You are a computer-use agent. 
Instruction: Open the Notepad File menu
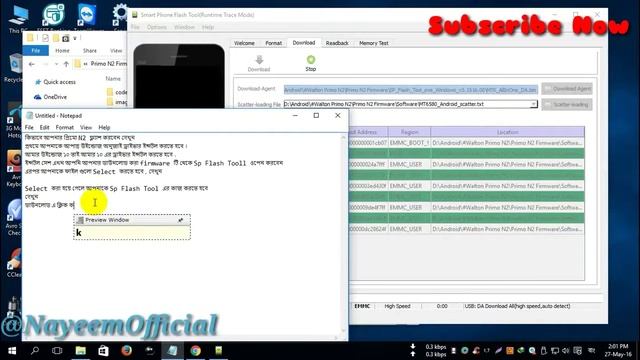tap(29, 127)
